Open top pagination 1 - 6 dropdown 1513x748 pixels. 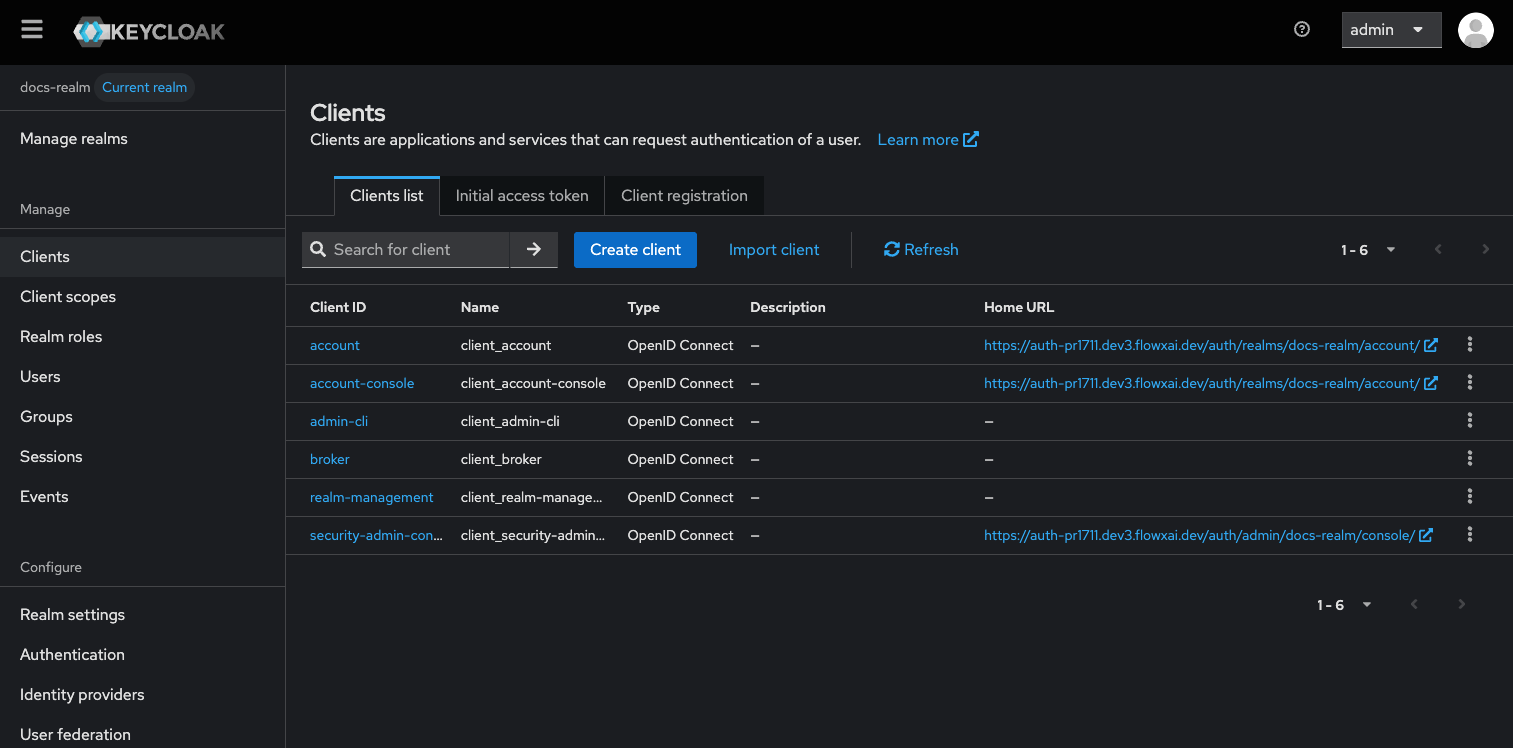(x=1368, y=250)
